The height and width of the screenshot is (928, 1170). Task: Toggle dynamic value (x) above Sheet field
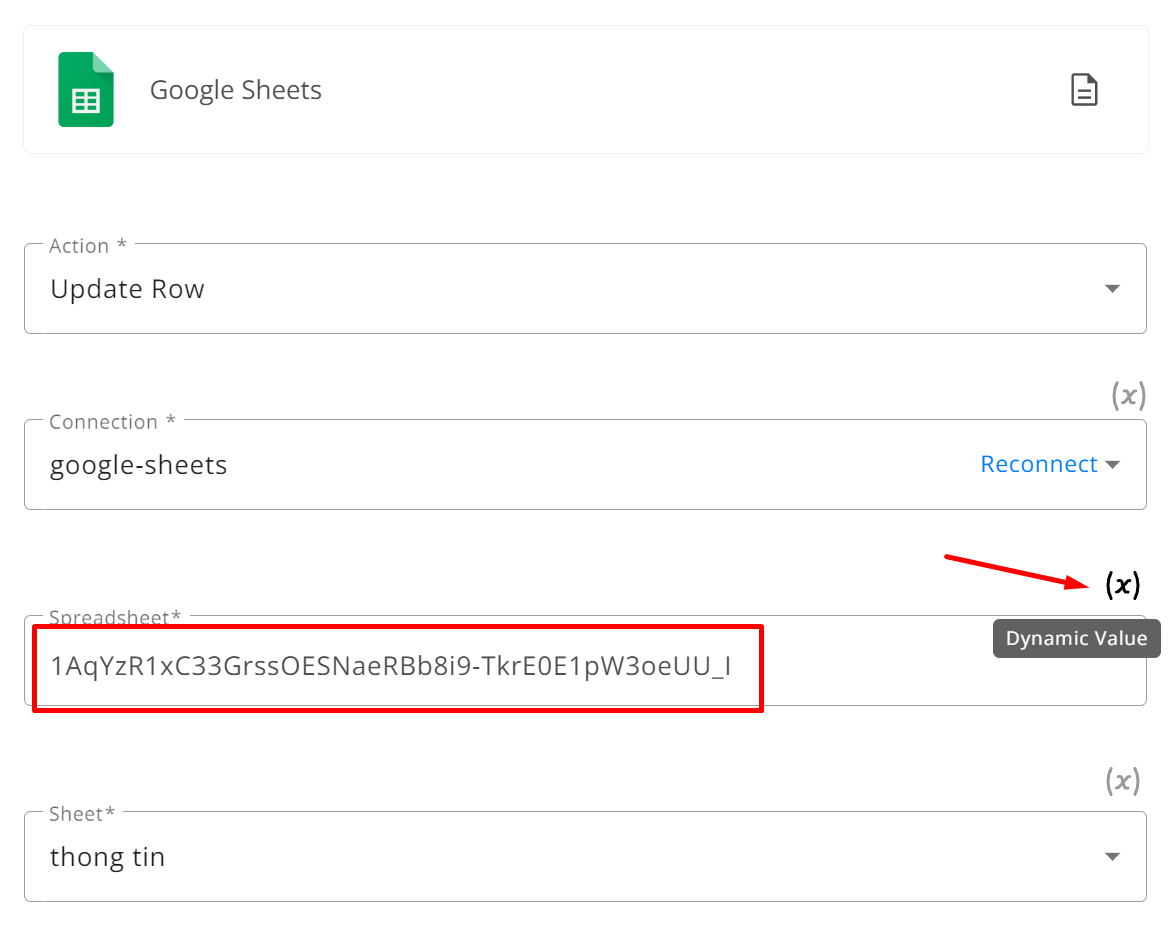(1122, 780)
